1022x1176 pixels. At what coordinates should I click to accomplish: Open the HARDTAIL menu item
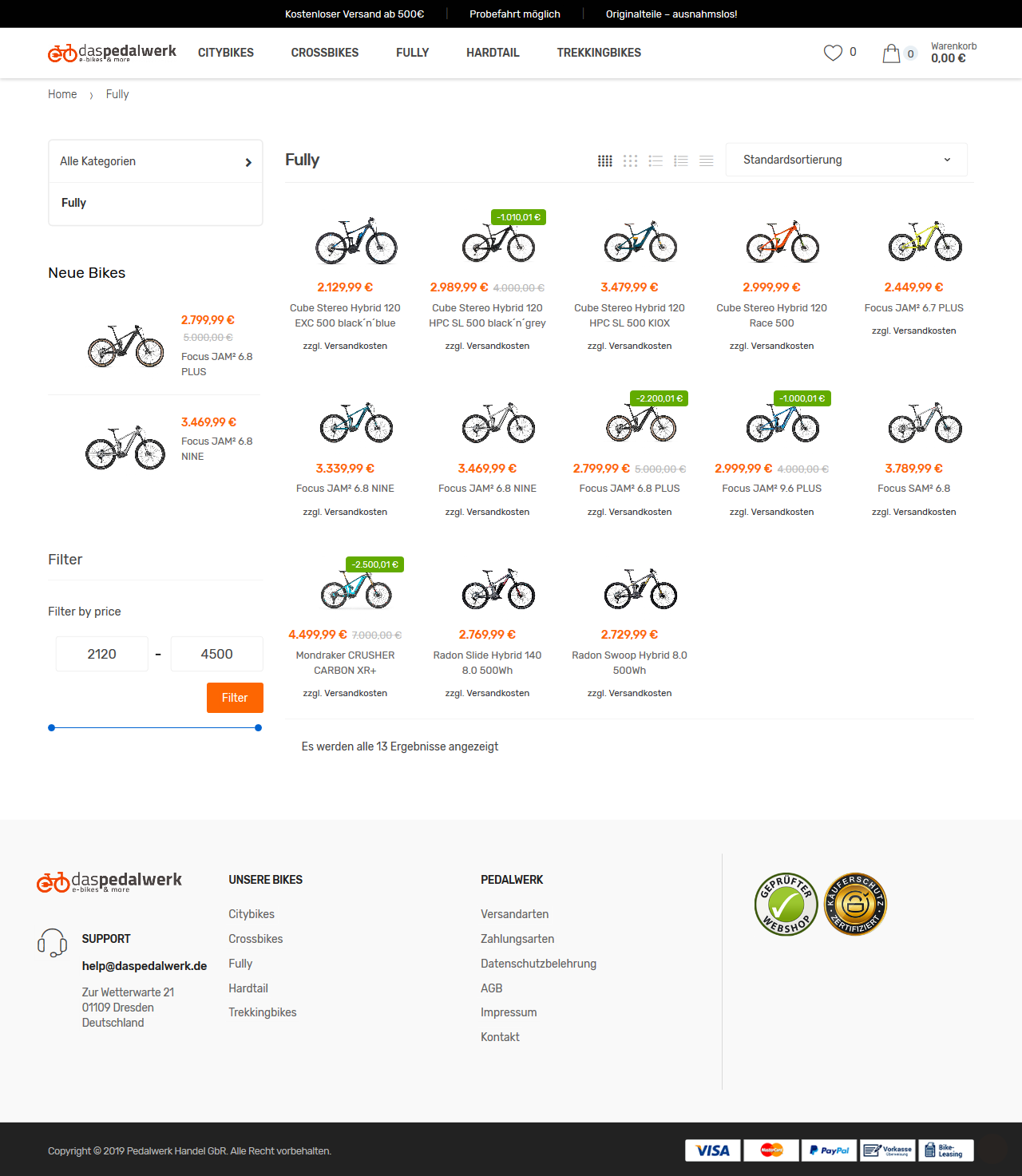click(493, 53)
